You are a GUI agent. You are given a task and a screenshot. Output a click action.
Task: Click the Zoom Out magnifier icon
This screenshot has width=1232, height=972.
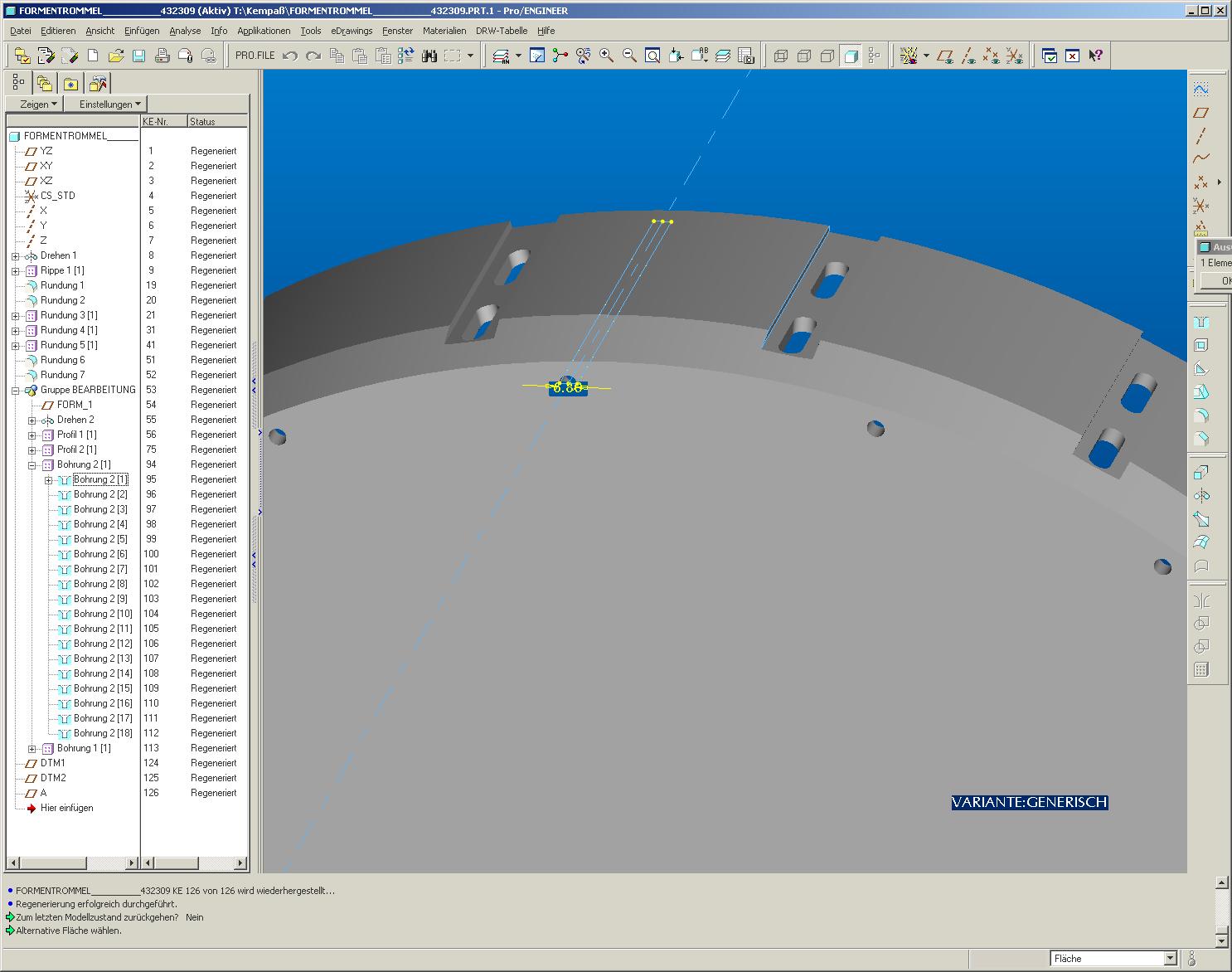[629, 56]
